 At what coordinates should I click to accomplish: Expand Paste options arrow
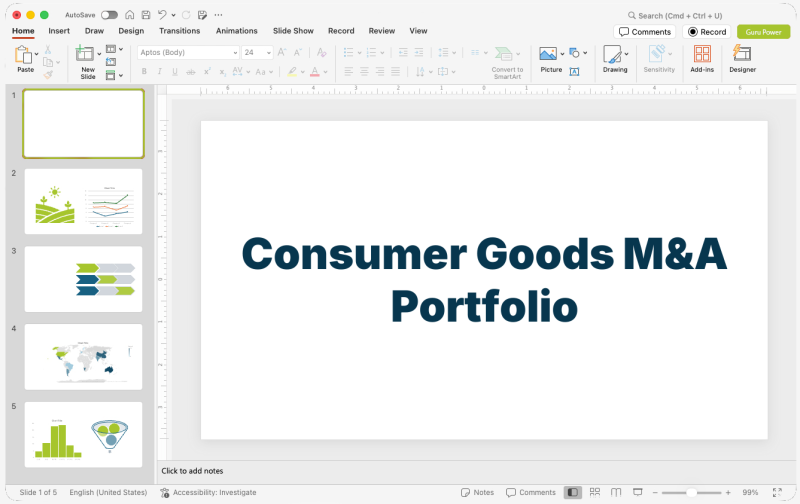36,54
